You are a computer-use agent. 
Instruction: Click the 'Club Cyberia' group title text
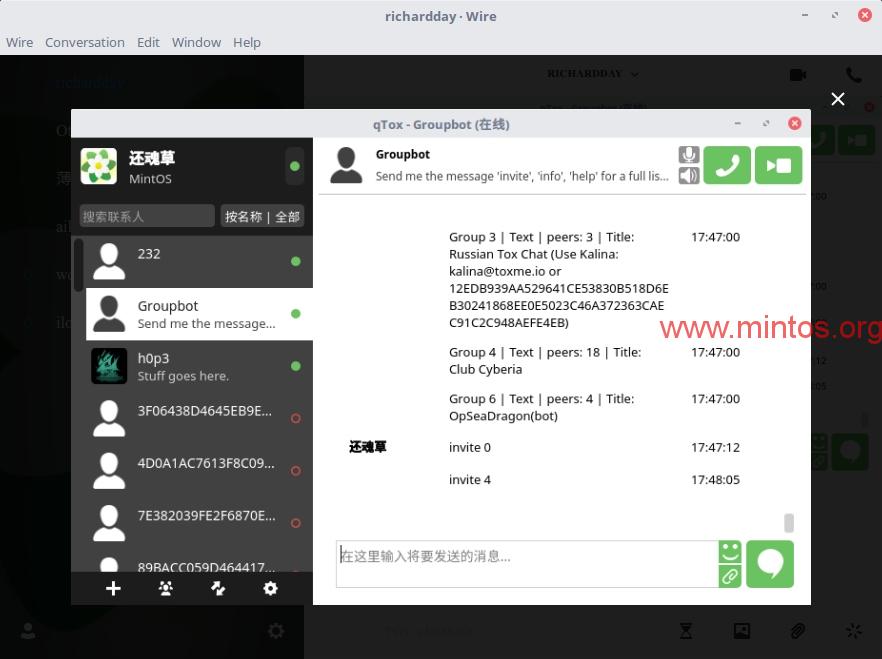(485, 369)
